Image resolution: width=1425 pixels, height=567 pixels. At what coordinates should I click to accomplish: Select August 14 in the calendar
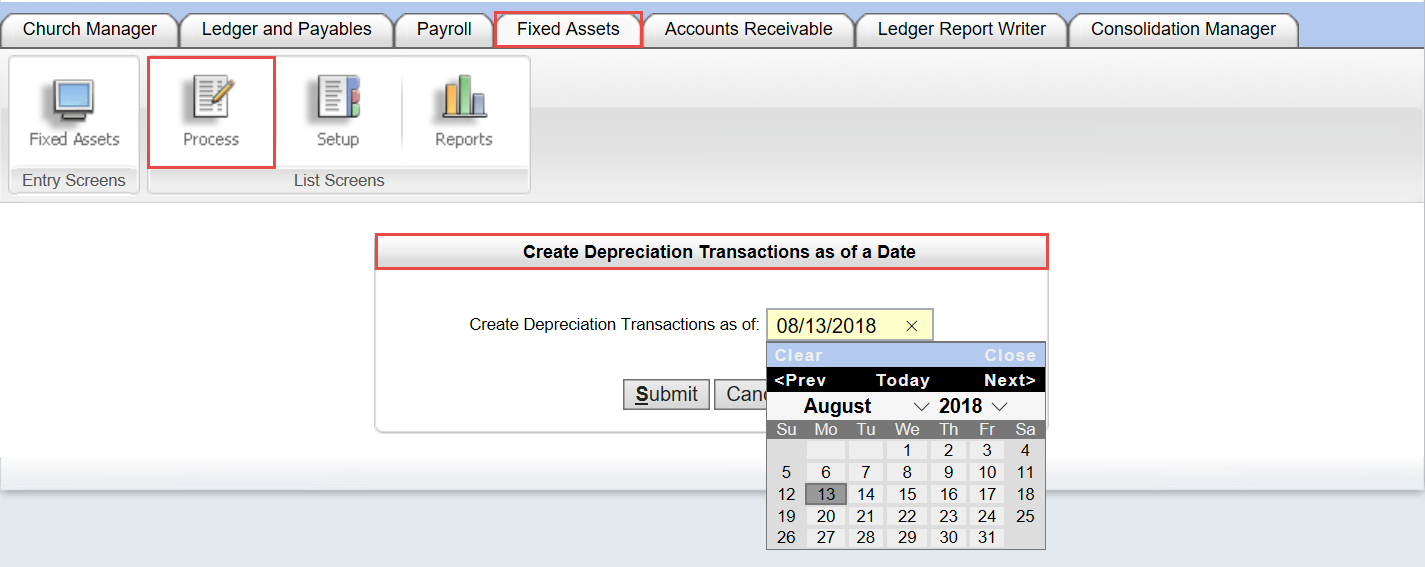coord(866,495)
